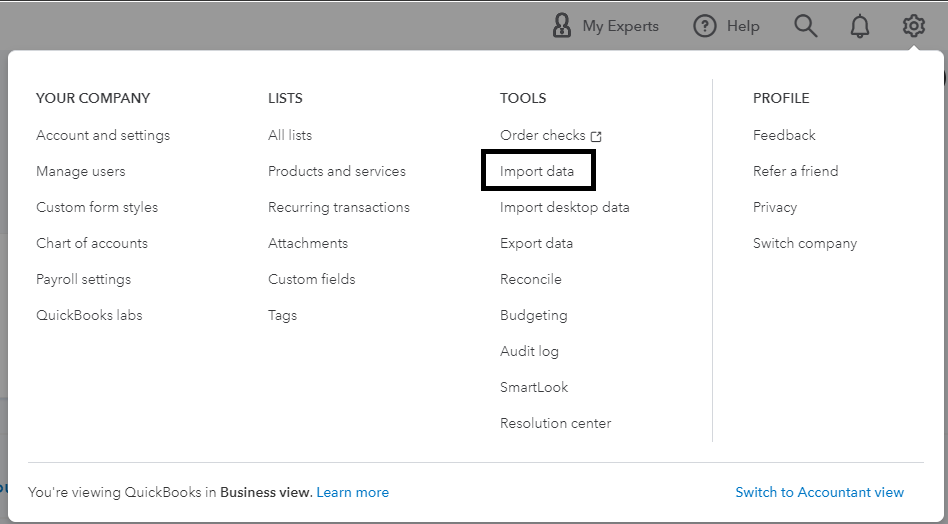This screenshot has width=948, height=524.
Task: Click the Help text label
Action: click(743, 26)
